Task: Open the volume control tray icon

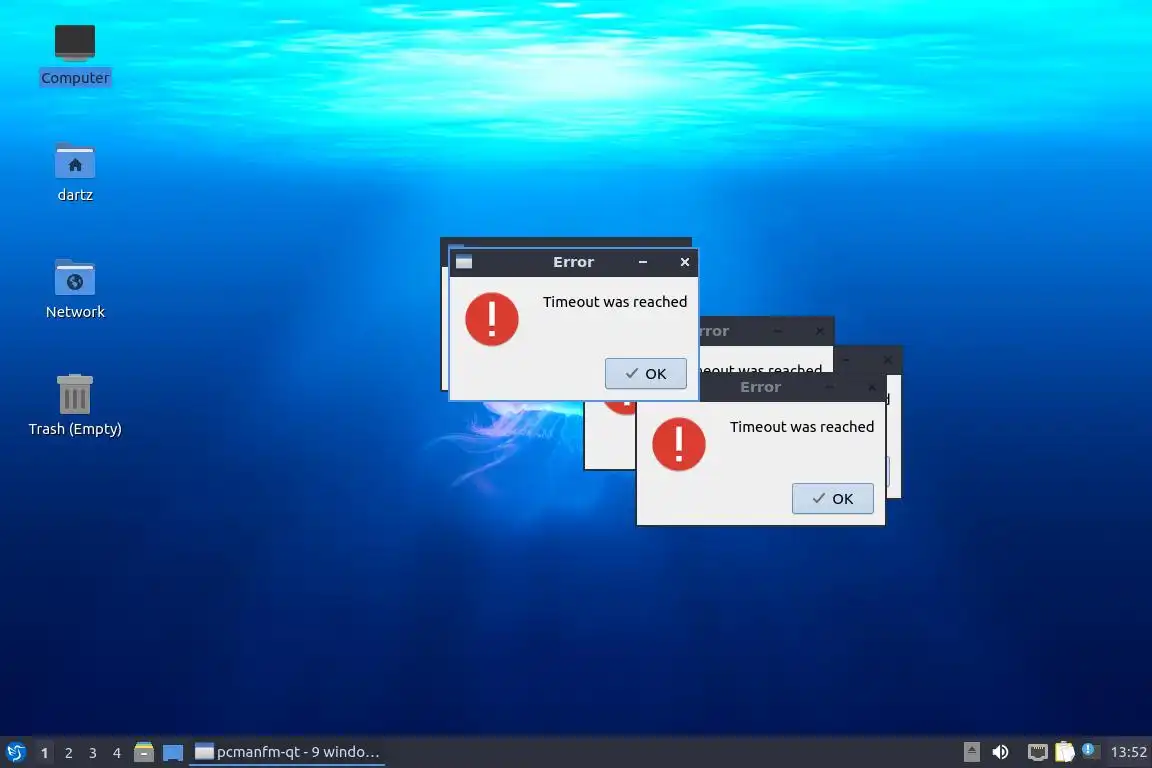Action: click(1000, 752)
